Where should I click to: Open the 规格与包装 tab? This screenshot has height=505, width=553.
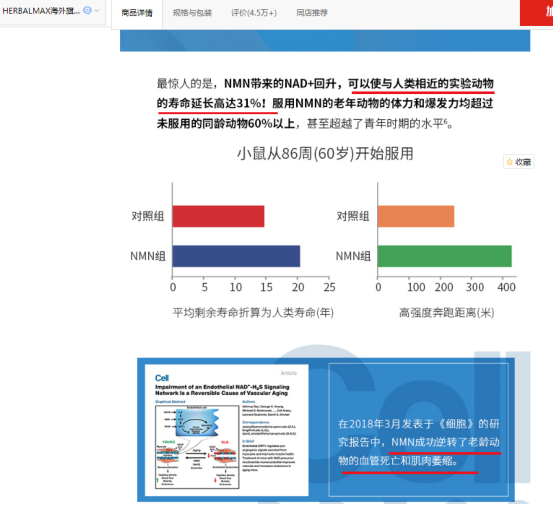(x=192, y=13)
